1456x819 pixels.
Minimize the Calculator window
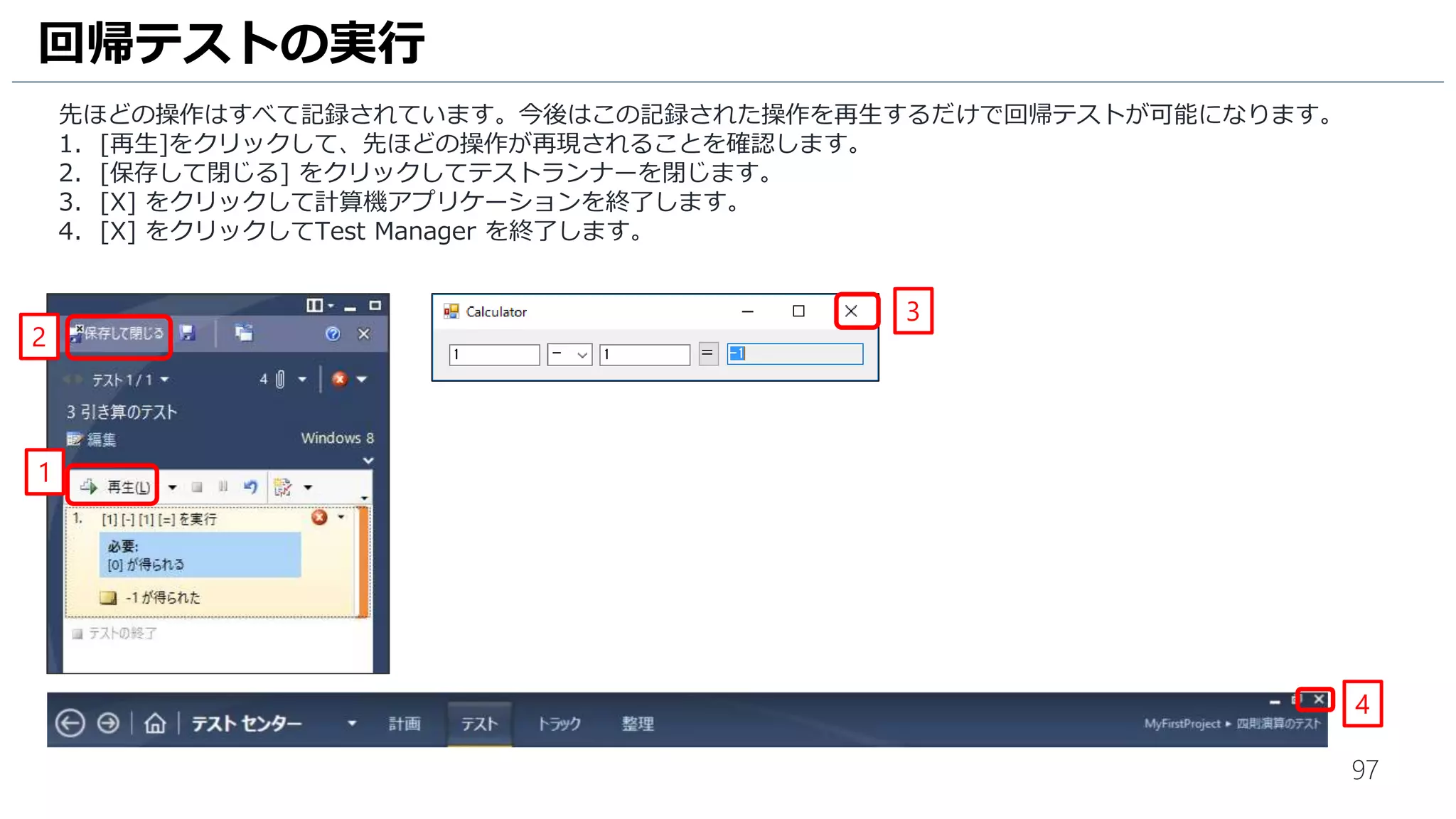coord(747,311)
